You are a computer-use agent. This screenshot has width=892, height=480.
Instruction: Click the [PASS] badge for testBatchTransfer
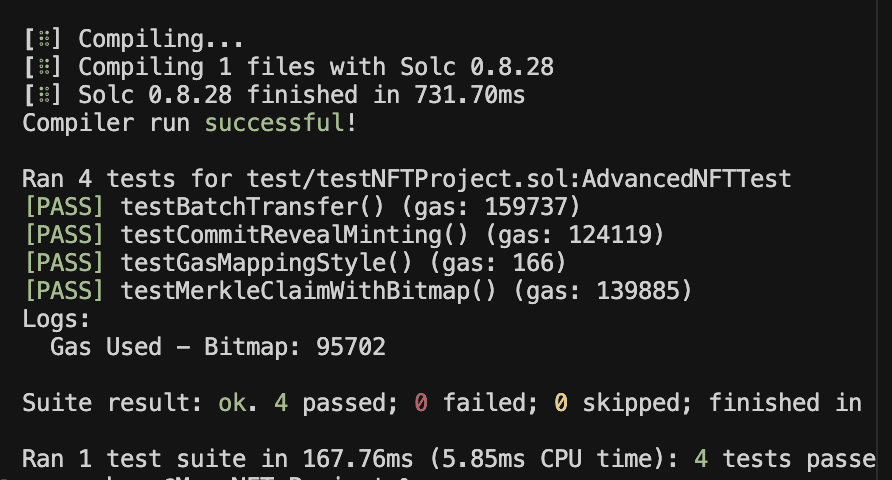click(x=63, y=207)
